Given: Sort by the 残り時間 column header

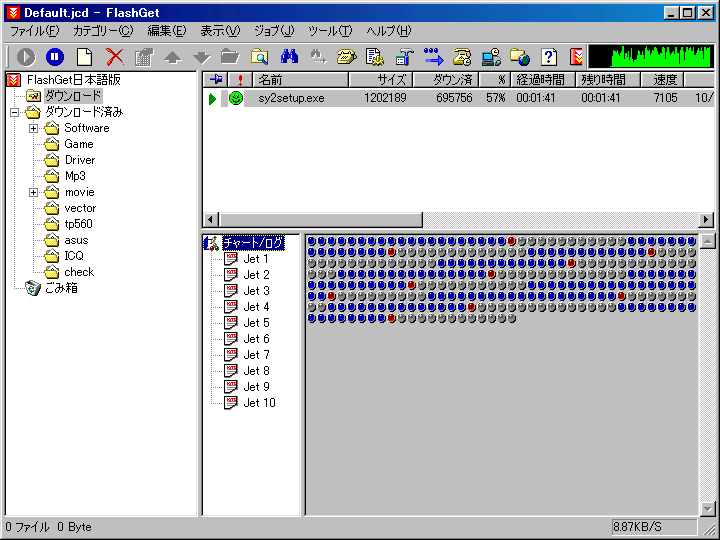Looking at the screenshot, I should 608,80.
